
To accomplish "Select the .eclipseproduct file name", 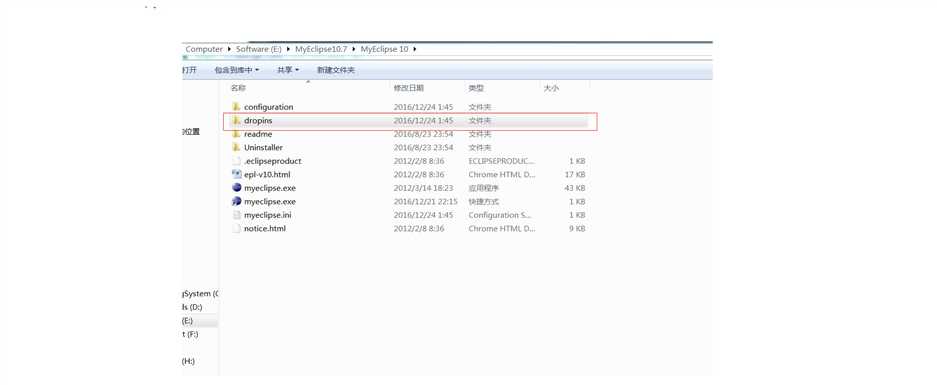I will click(272, 161).
